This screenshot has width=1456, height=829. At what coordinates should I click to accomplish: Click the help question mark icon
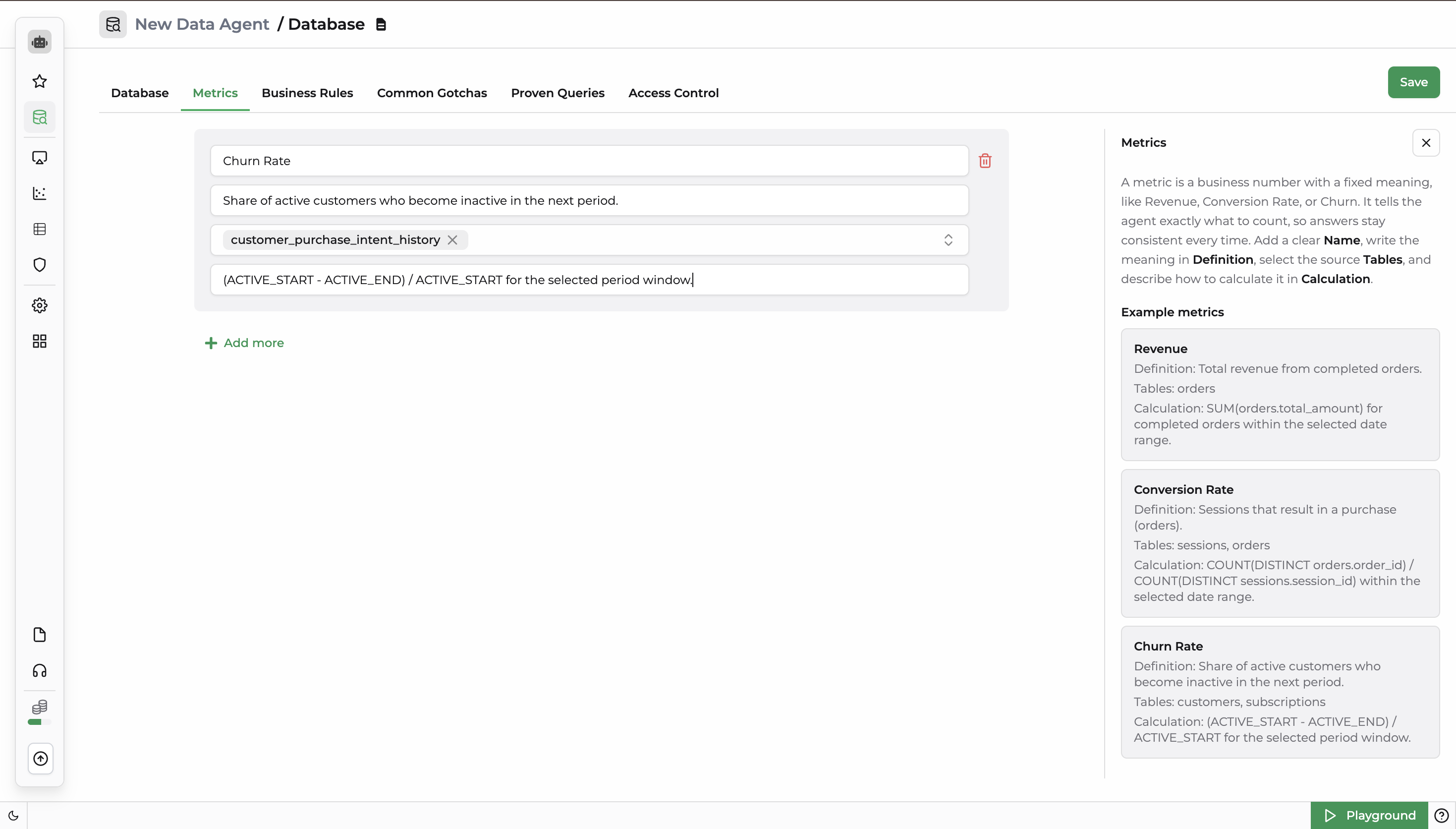[x=1442, y=816]
